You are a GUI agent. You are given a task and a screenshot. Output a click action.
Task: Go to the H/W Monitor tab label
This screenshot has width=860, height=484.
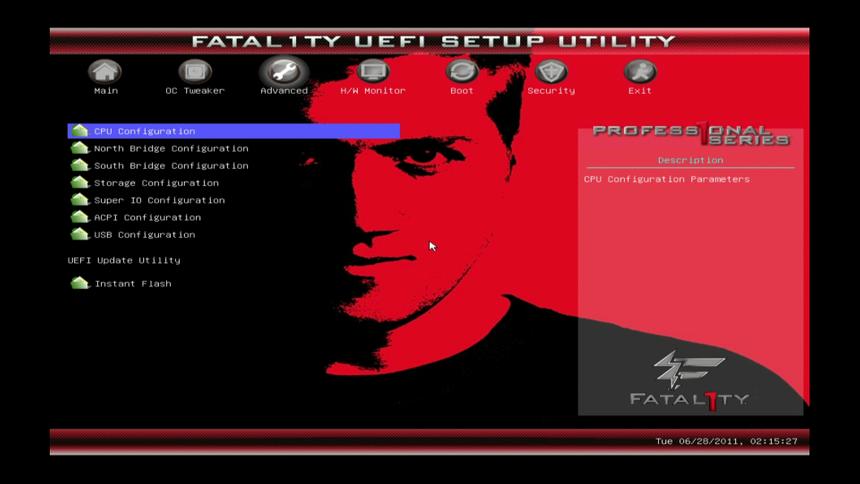(x=373, y=91)
